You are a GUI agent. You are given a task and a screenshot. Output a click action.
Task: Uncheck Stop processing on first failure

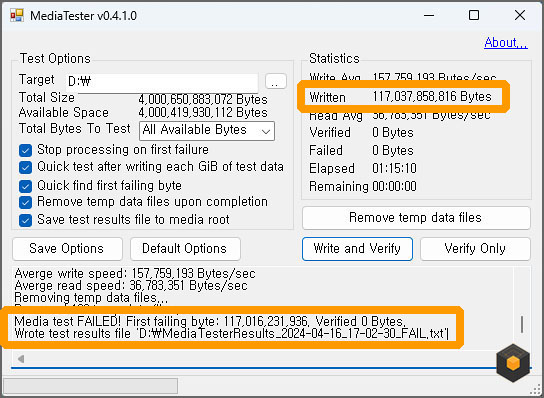click(x=25, y=151)
